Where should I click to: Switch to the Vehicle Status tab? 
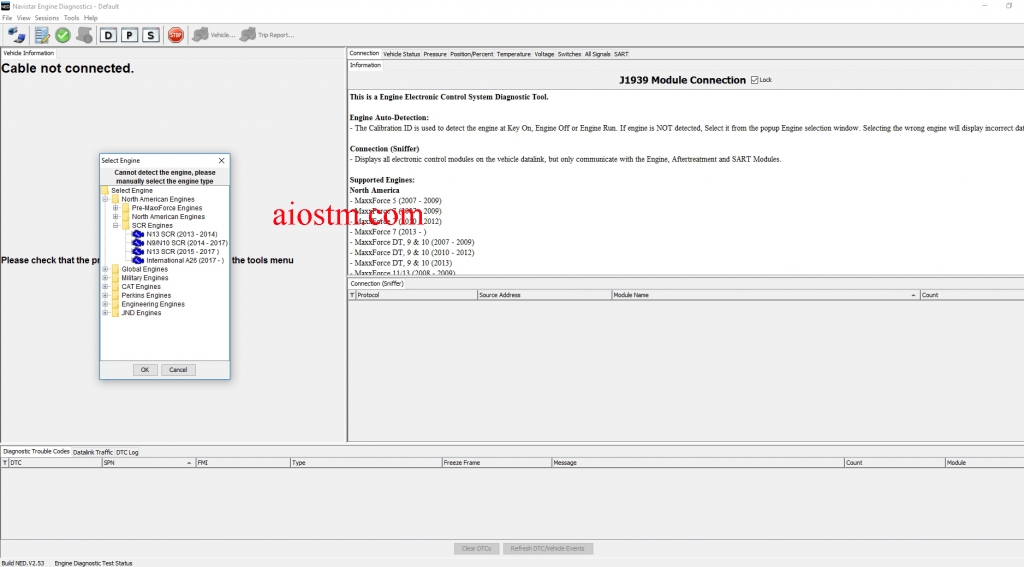[x=401, y=54]
